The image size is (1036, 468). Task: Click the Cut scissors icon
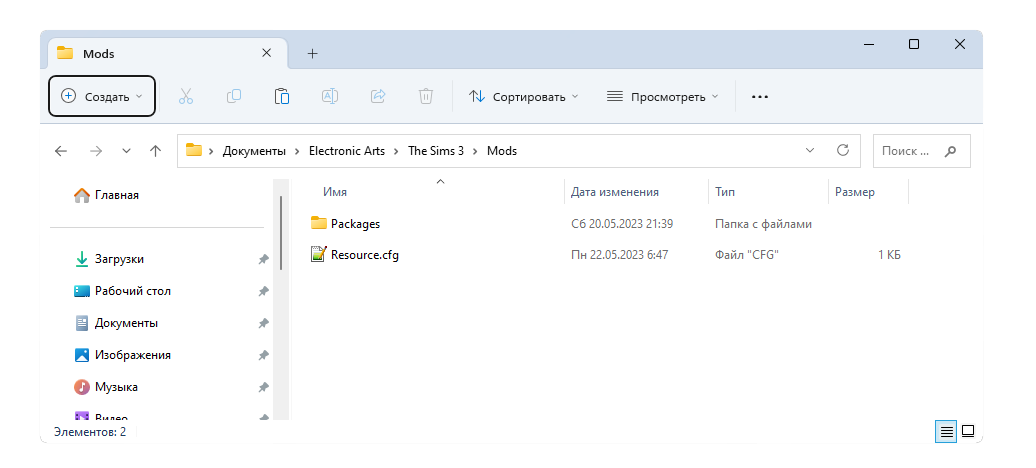click(x=186, y=96)
